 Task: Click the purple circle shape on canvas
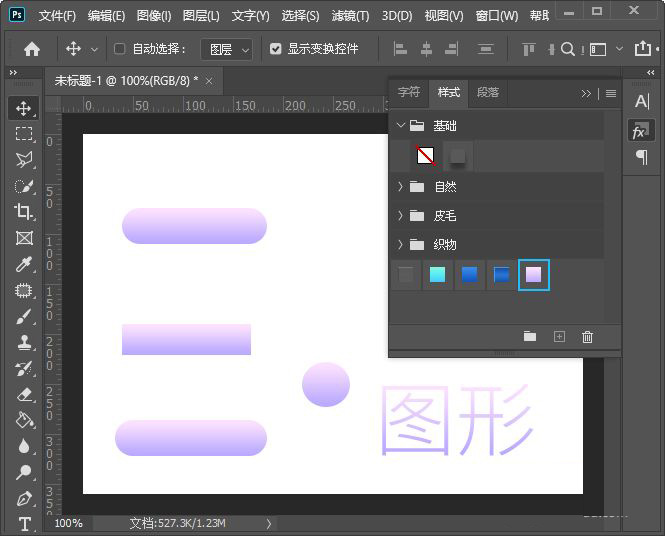pyautogui.click(x=326, y=384)
